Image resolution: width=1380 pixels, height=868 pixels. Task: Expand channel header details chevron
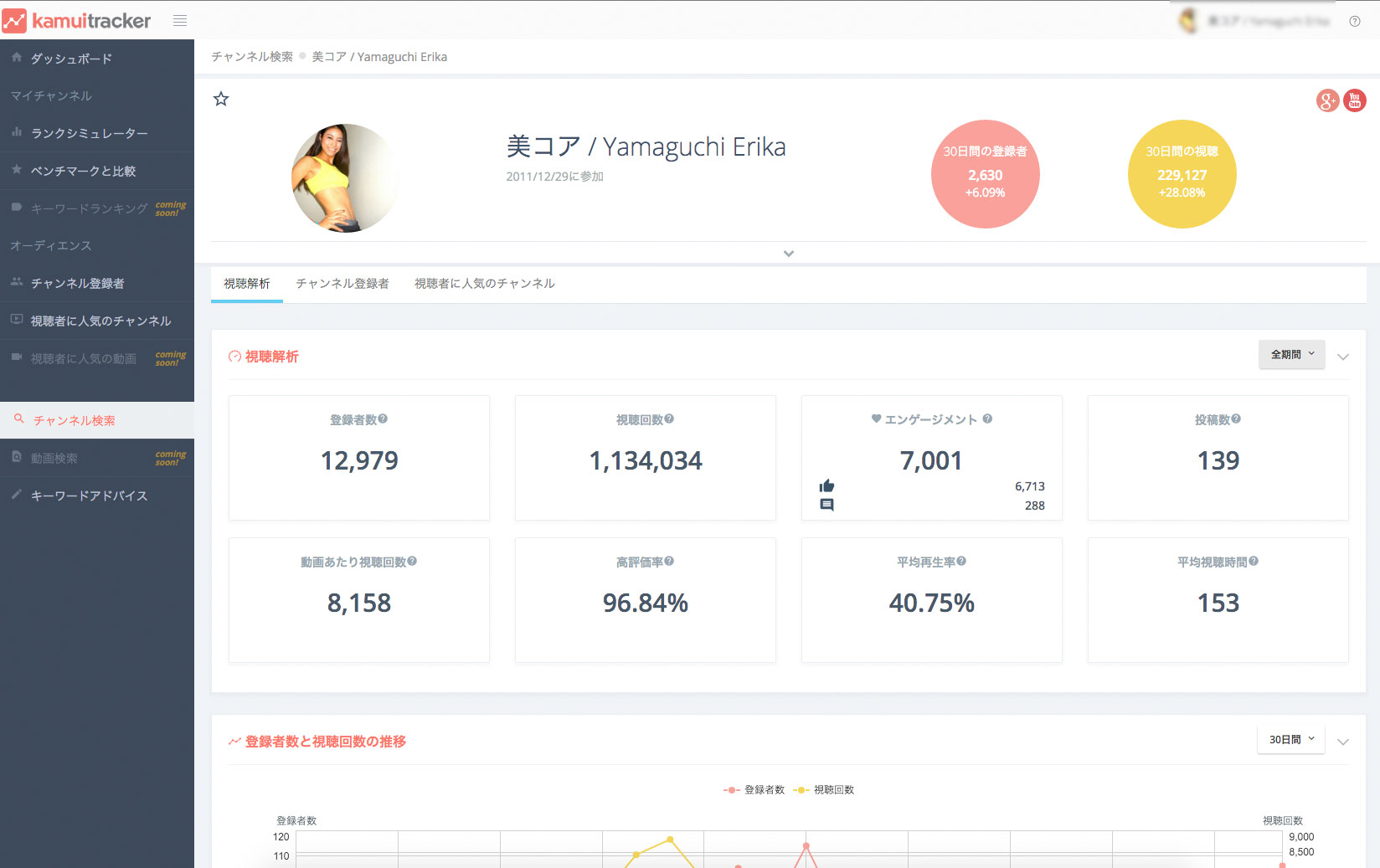tap(788, 253)
